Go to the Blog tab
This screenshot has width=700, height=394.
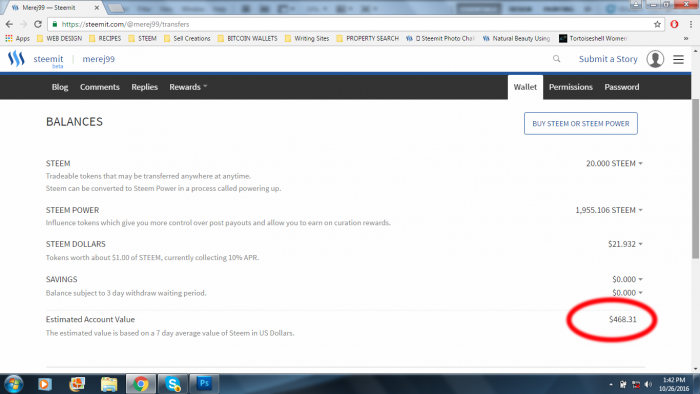point(60,87)
